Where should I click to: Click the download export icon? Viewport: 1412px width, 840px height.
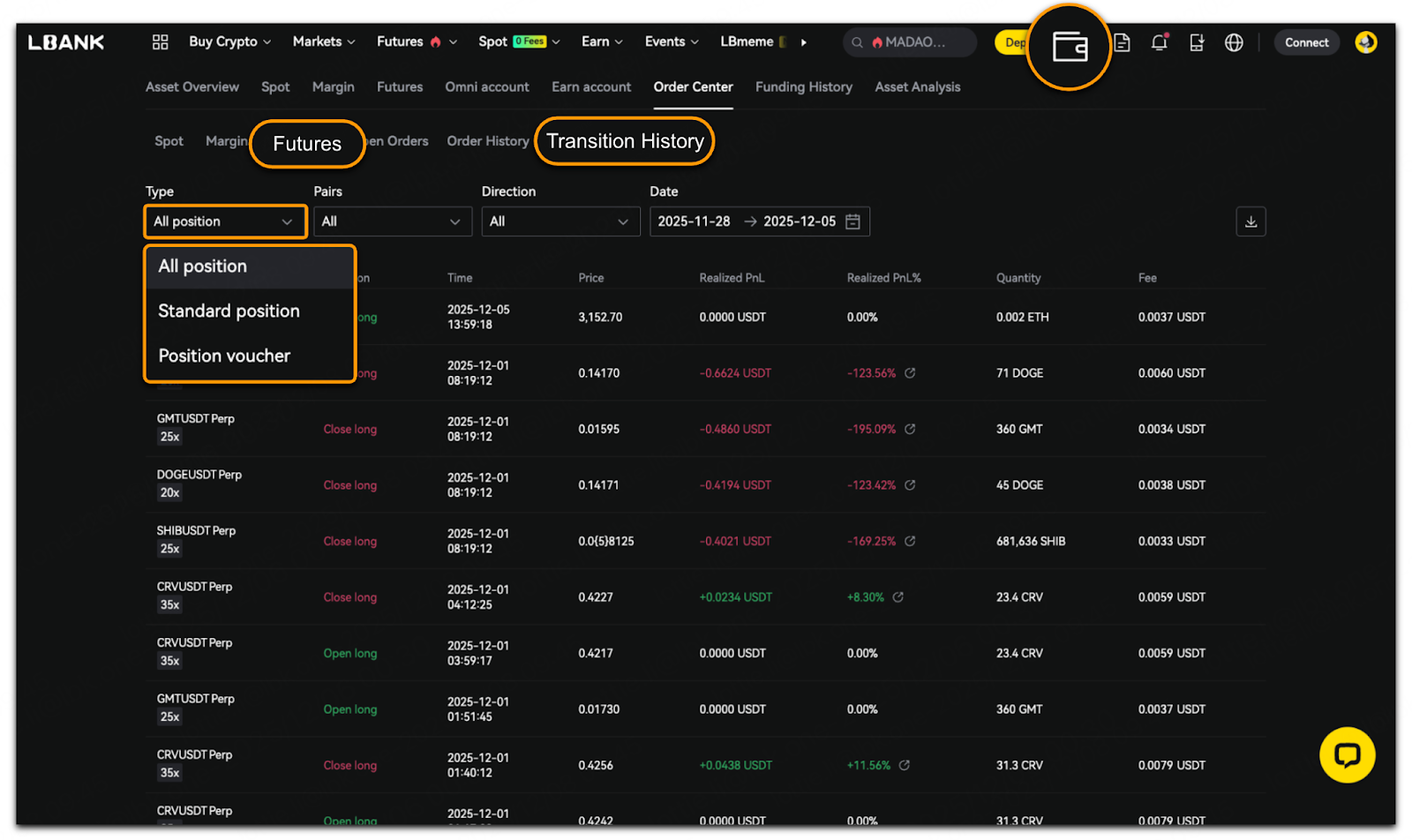1251,221
